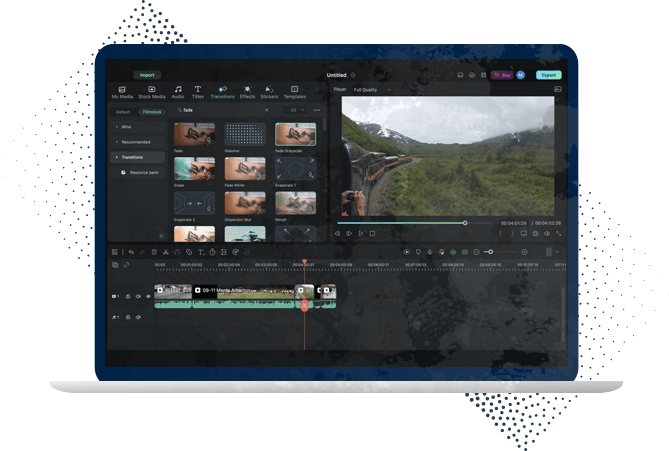Viewport: 669px width, 451px height.
Task: Toggle video track visibility eye icon
Action: [x=148, y=296]
